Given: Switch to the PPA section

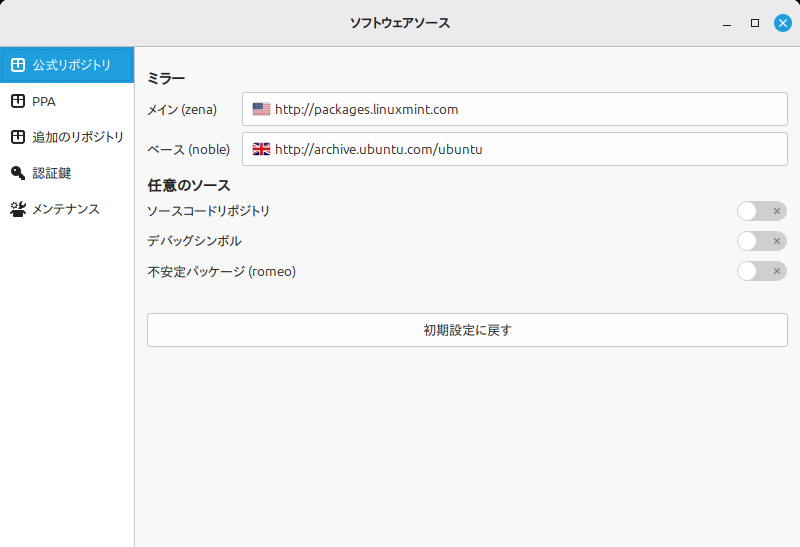Looking at the screenshot, I should click(x=67, y=101).
